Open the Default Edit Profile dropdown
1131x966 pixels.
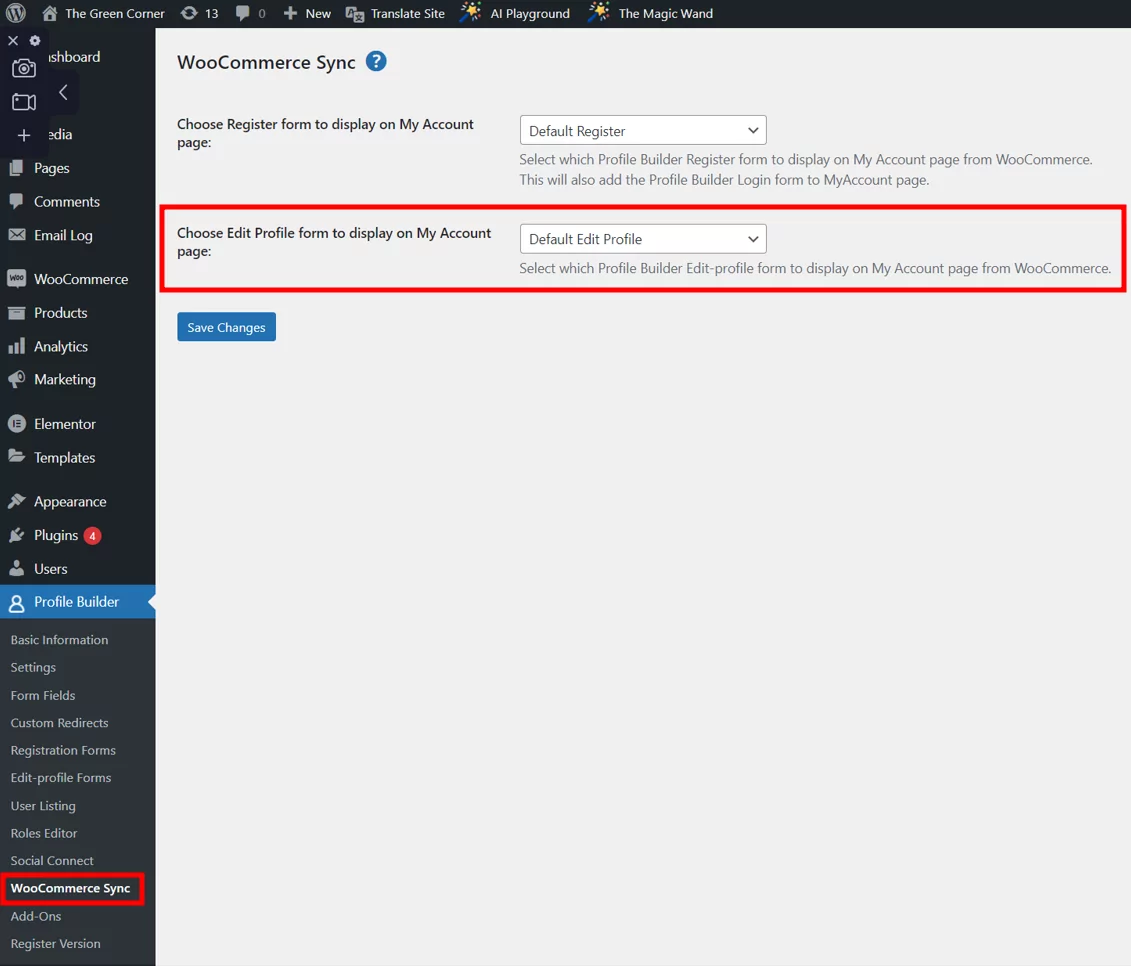(x=643, y=239)
